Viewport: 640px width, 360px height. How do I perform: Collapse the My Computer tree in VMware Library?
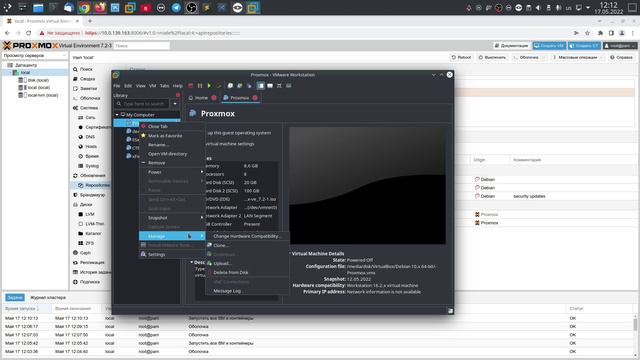117,115
